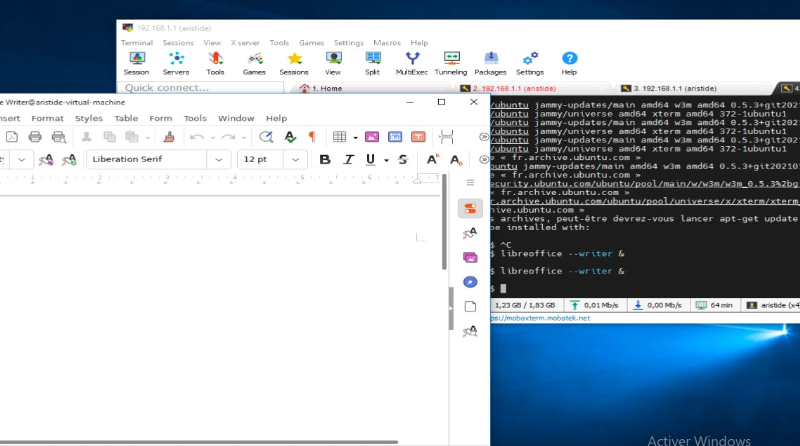
Task: Click the Insert Image icon
Action: coord(372,137)
